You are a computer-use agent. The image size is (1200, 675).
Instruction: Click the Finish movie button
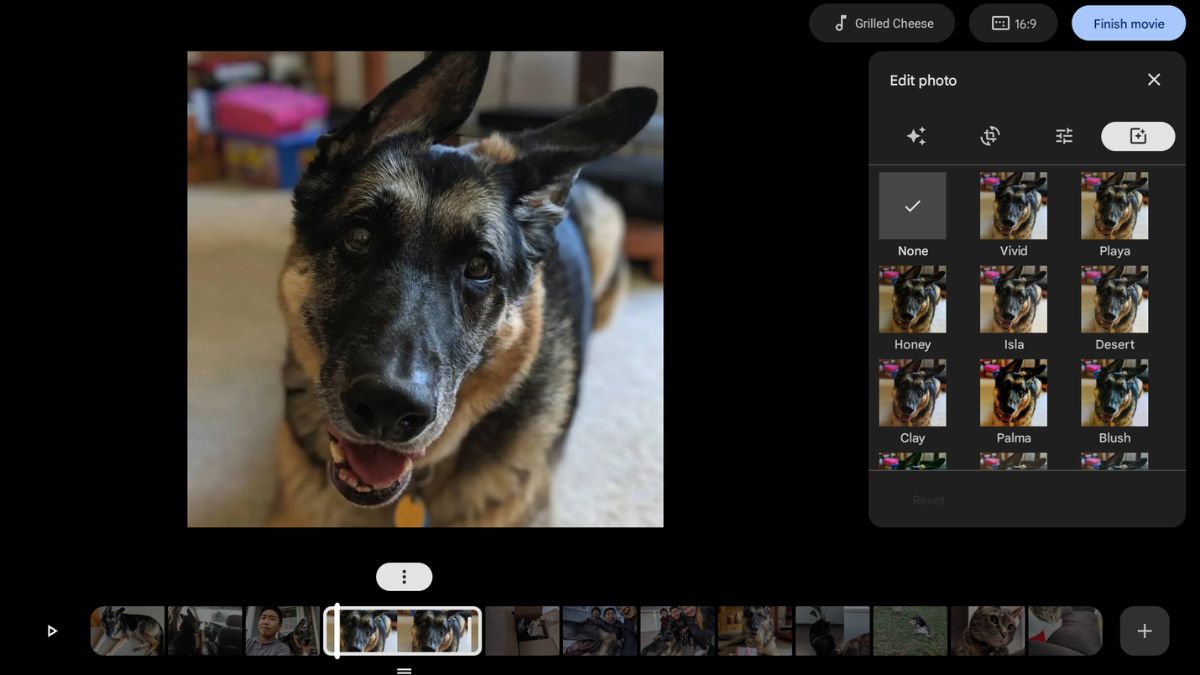tap(1128, 22)
